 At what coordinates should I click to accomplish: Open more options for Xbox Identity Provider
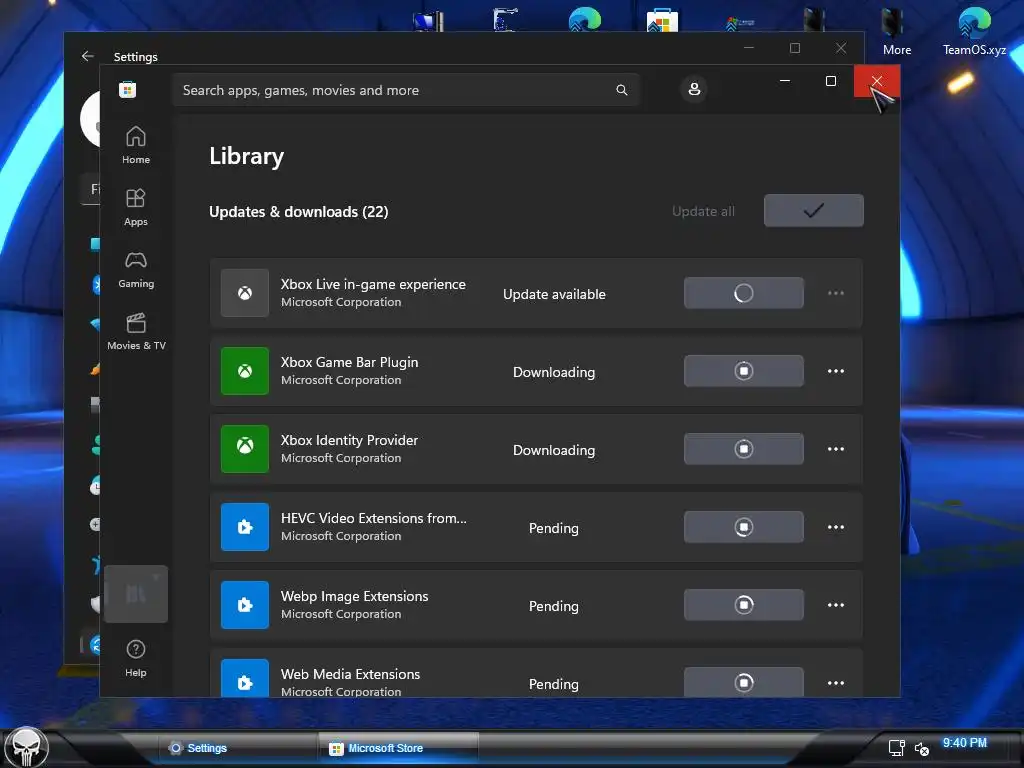pyautogui.click(x=836, y=449)
